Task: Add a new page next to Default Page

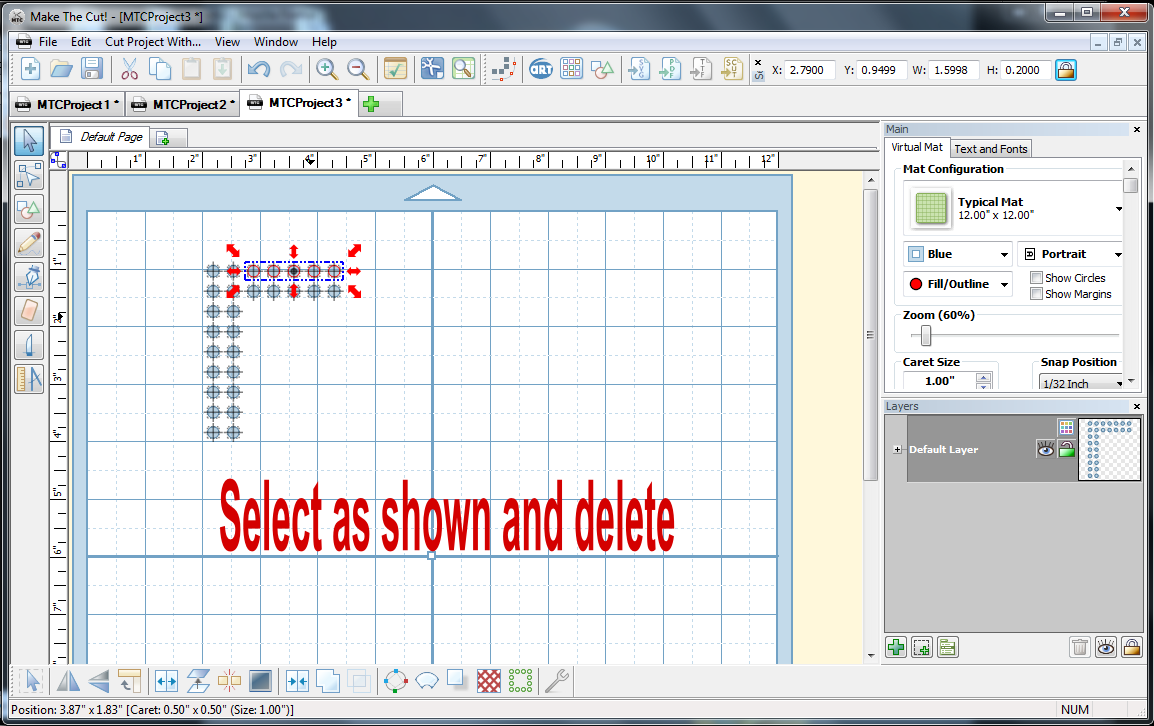Action: pyautogui.click(x=163, y=138)
